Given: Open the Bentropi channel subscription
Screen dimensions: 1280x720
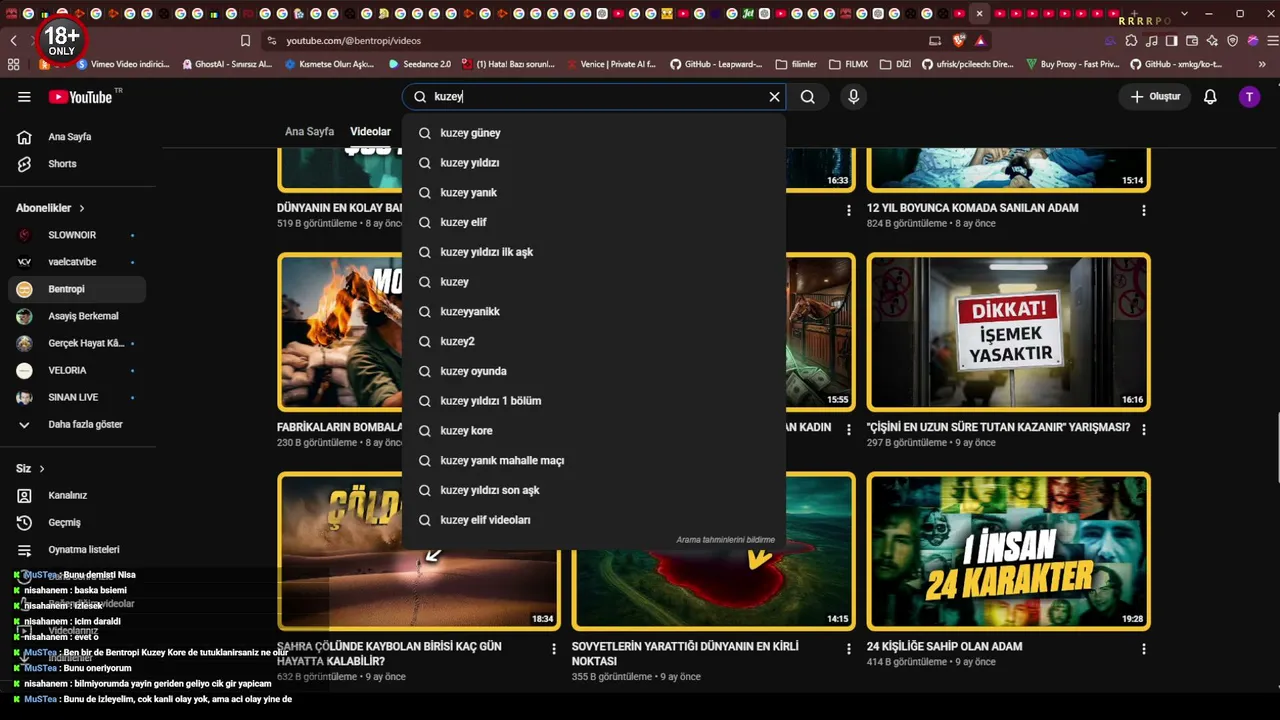Looking at the screenshot, I should click(77, 289).
